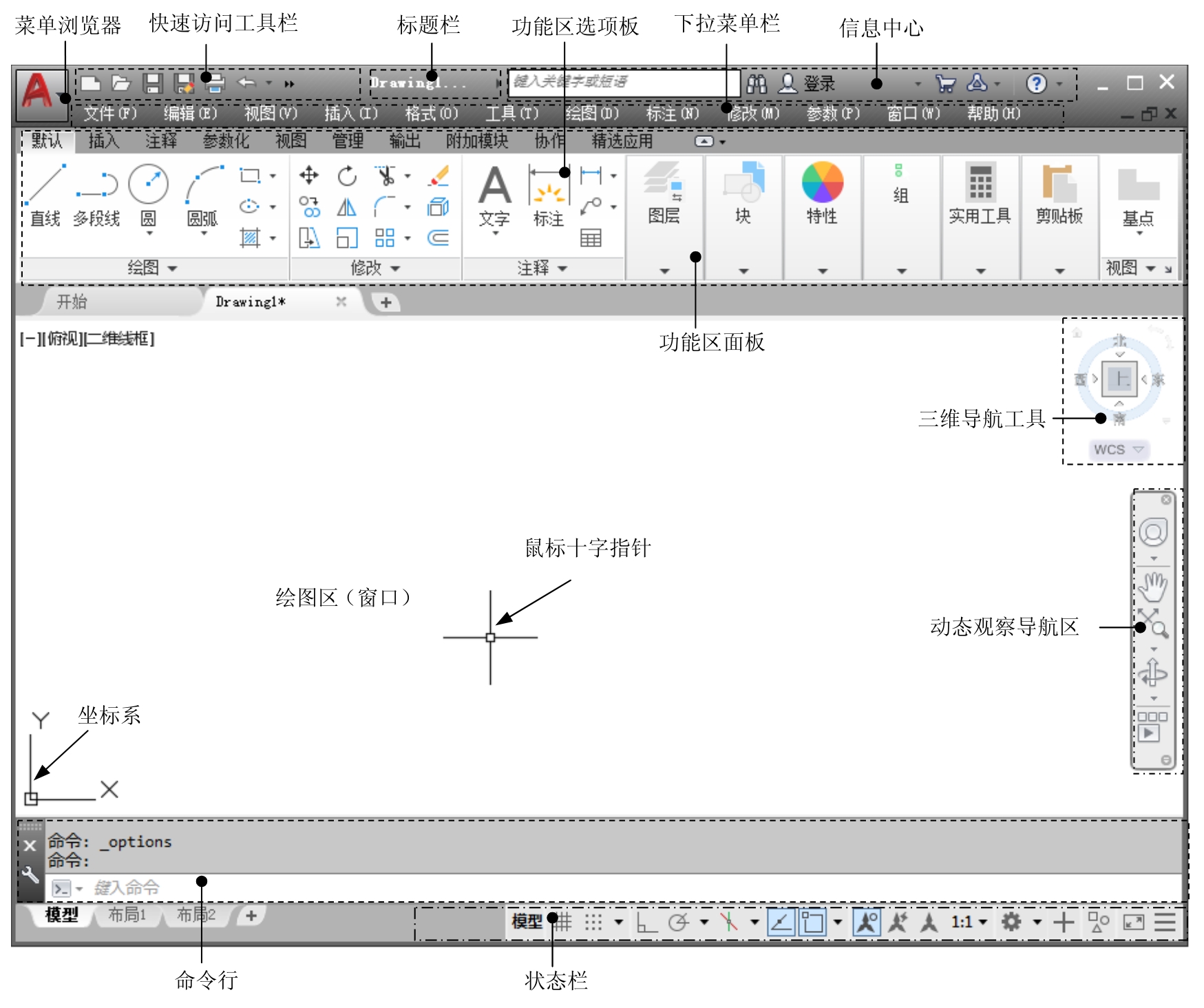The image size is (1204, 1008).
Task: Toggle grid display in status bar
Action: point(562,922)
